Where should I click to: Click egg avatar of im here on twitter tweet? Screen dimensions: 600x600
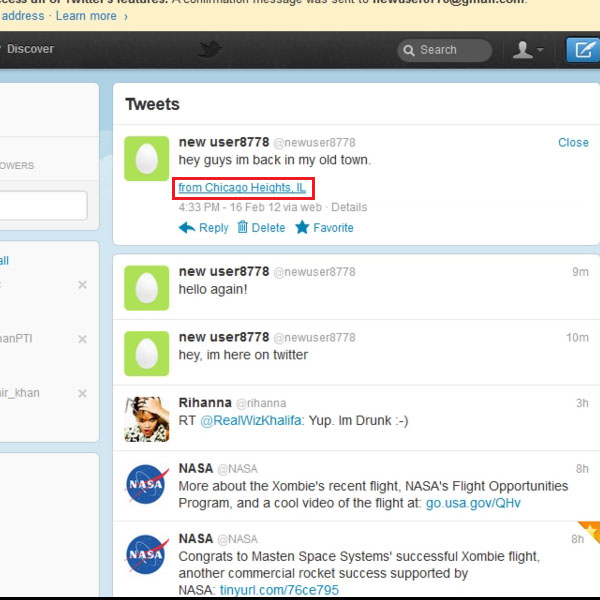[147, 354]
